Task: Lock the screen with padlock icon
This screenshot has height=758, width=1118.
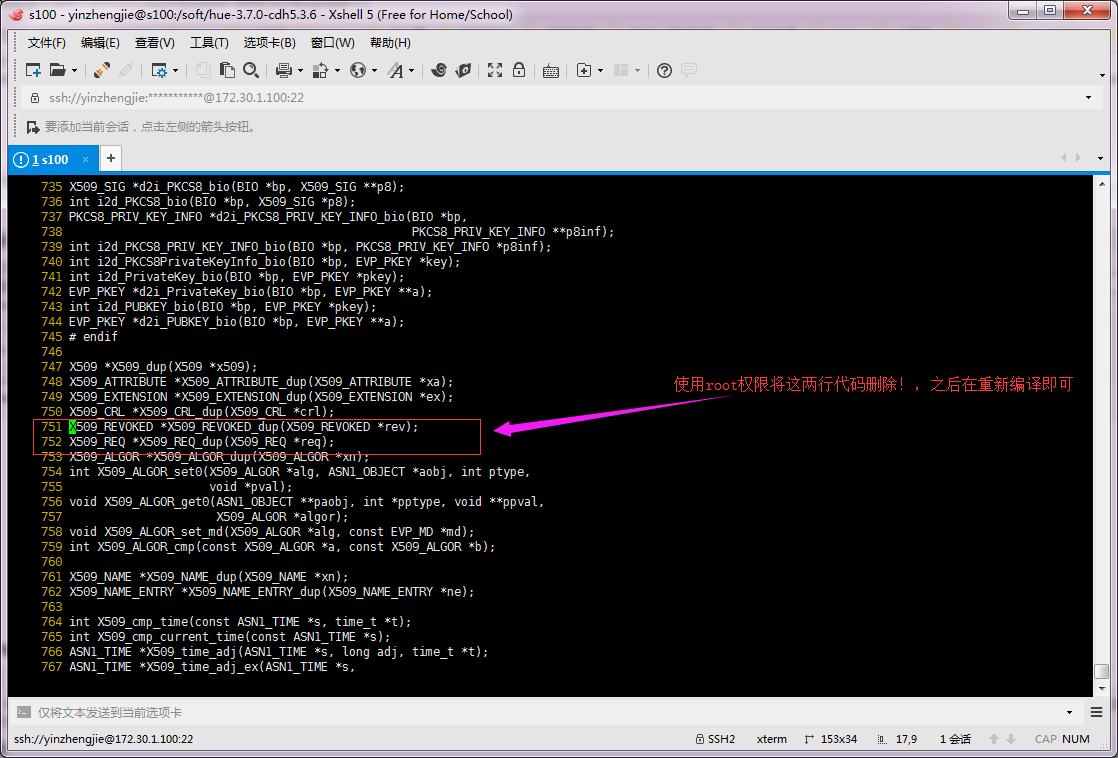Action: (x=519, y=70)
